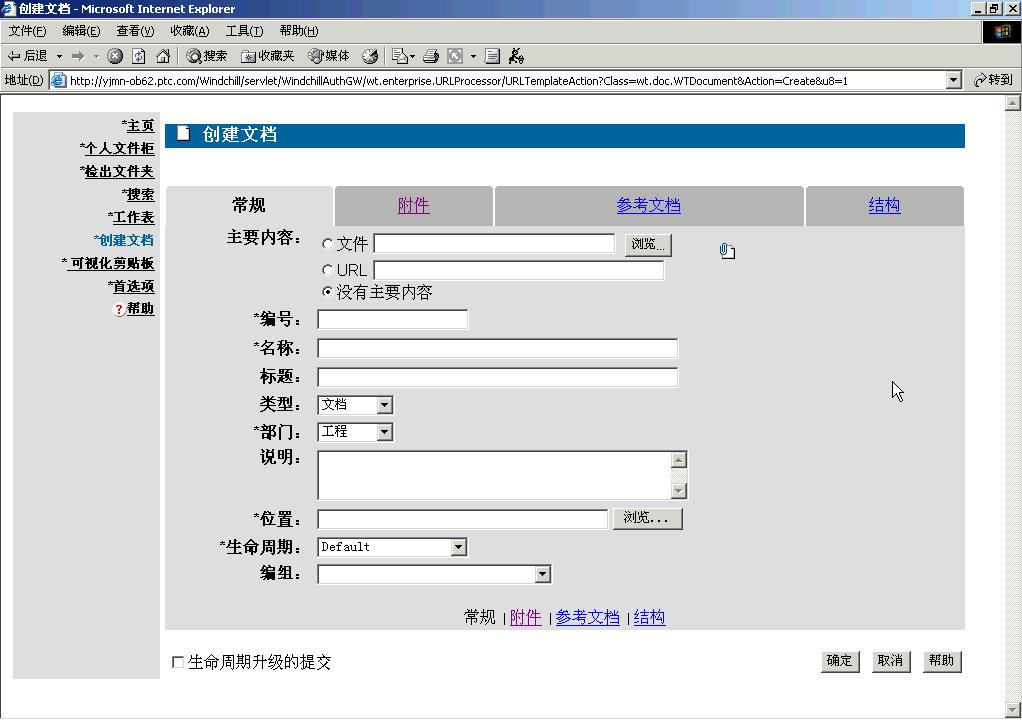The image size is (1022, 720).
Task: Click the Mail toolbar icon
Action: point(399,56)
